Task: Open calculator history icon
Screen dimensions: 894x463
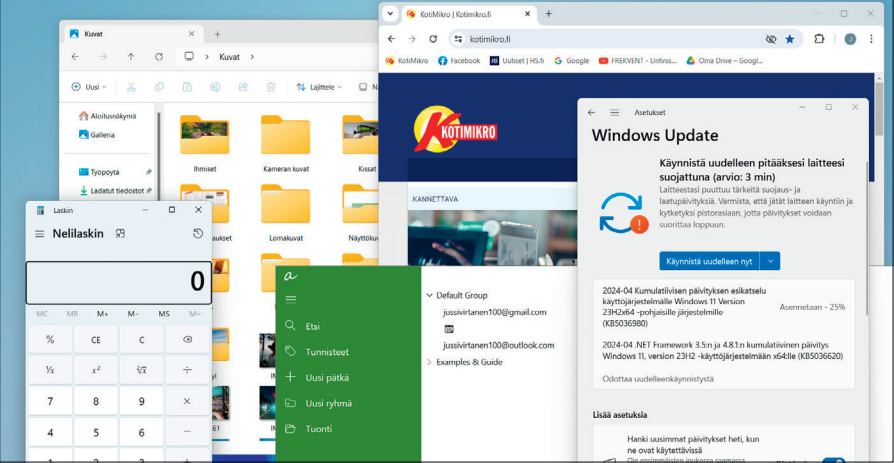Action: click(198, 233)
